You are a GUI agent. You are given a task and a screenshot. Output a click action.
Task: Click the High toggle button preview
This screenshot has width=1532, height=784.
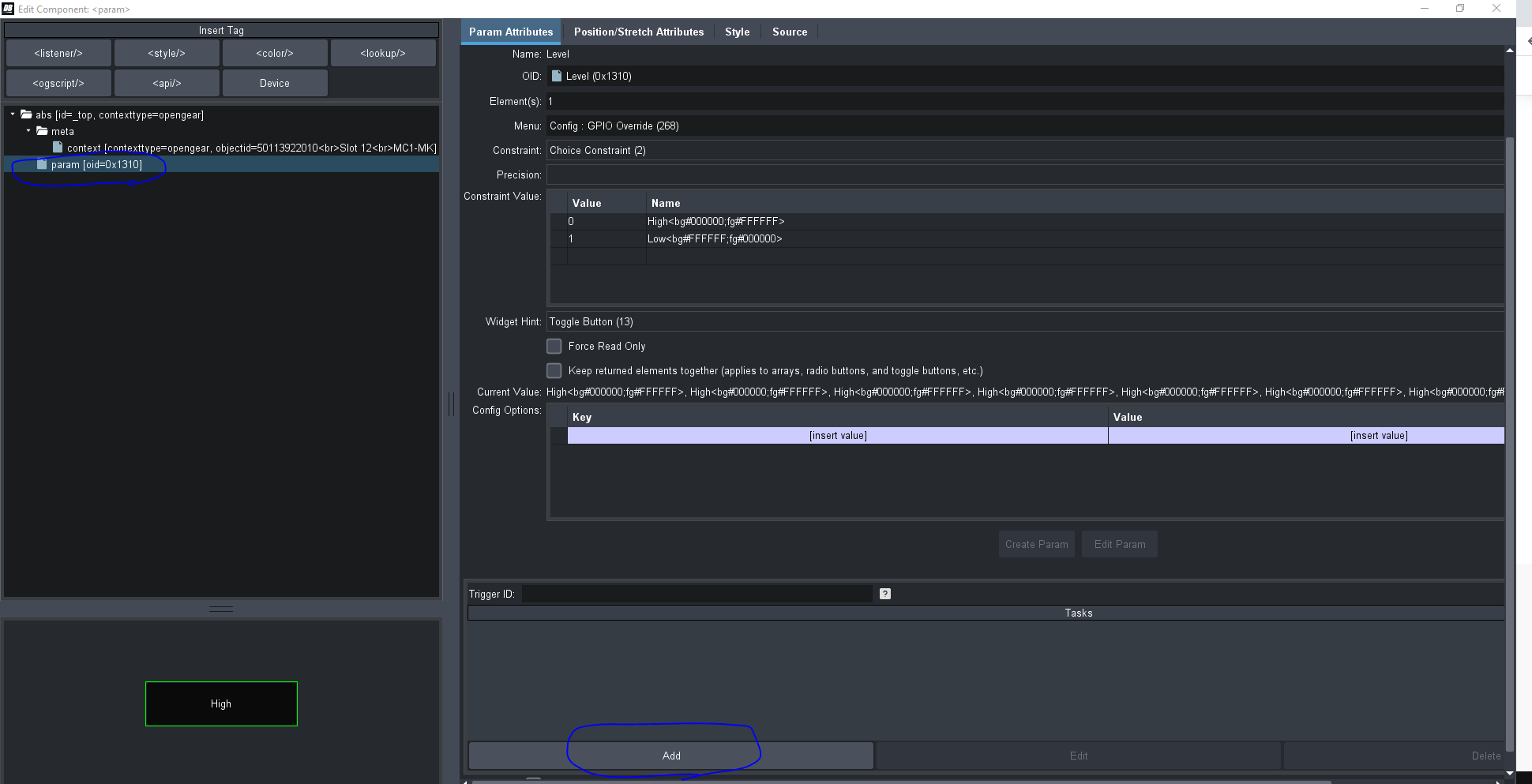pos(221,703)
